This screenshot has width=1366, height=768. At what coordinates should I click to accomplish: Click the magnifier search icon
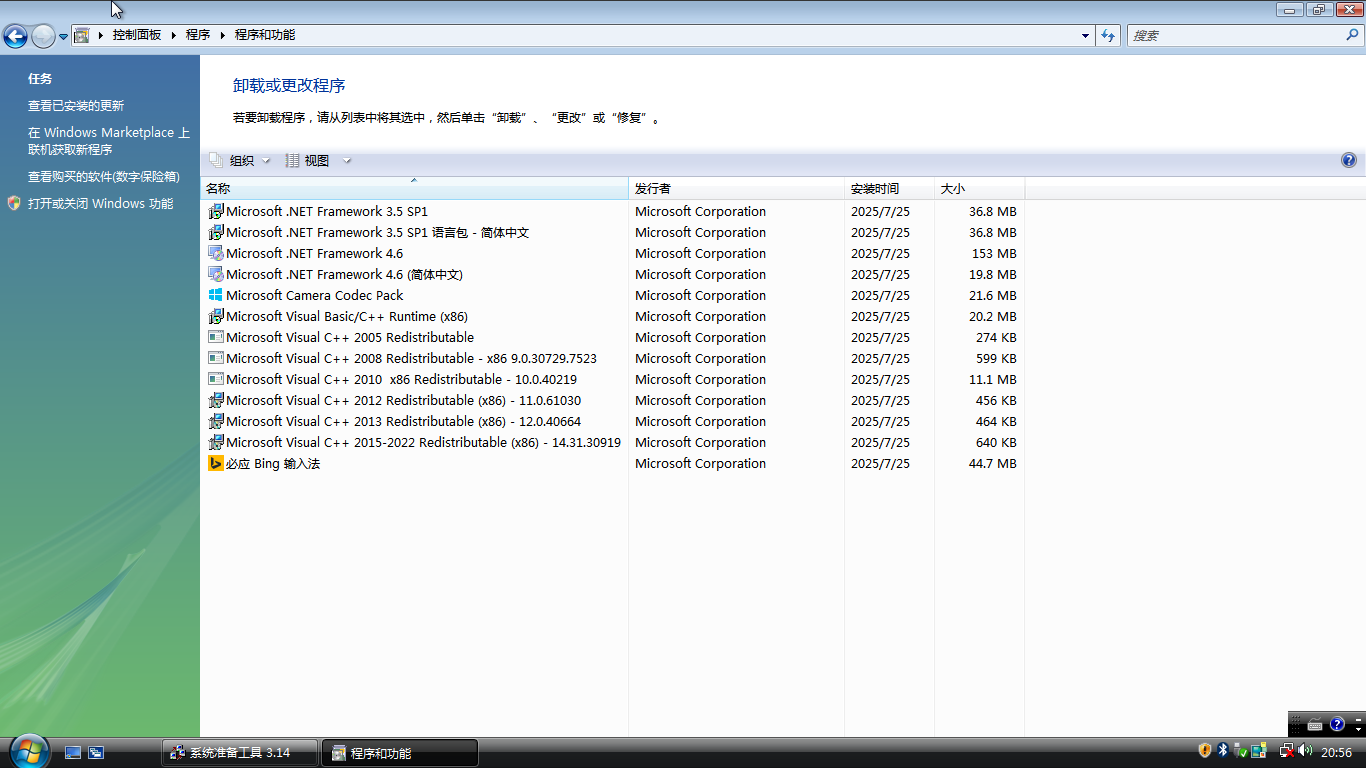1353,35
